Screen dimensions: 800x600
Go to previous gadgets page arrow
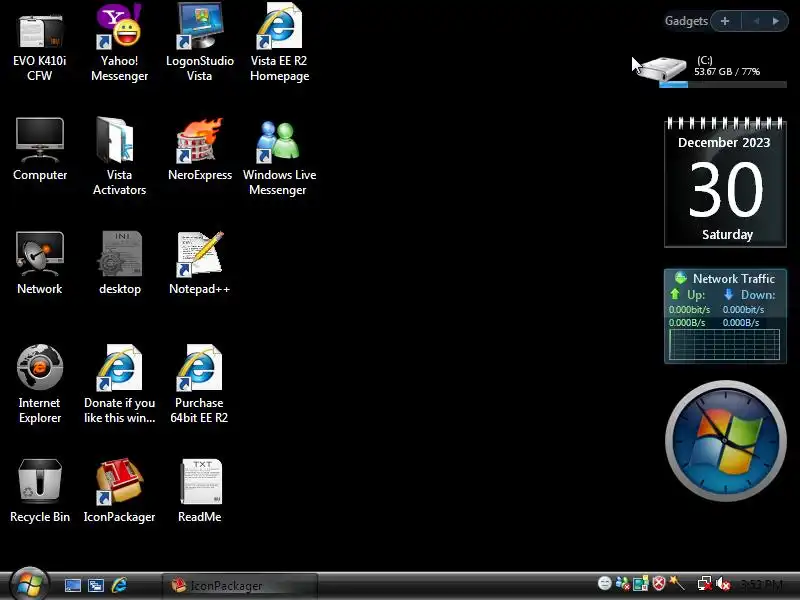(x=756, y=21)
